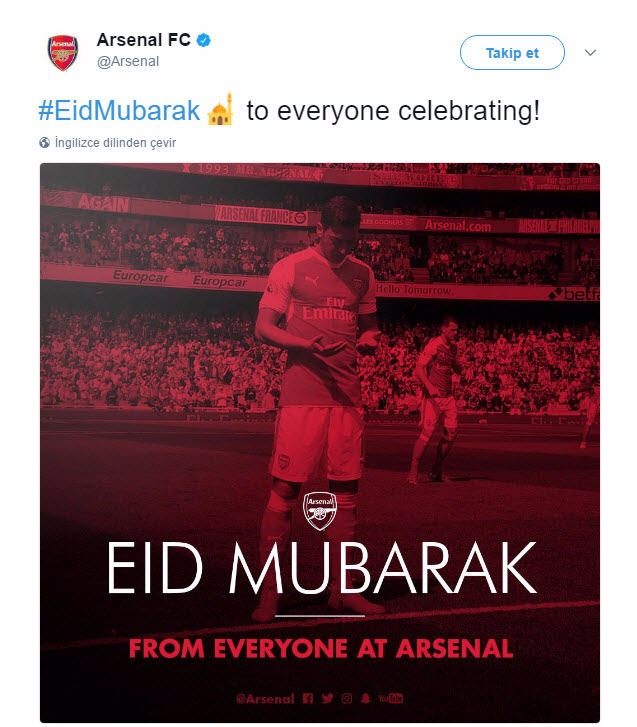Screen dimensions: 637x727
Task: Click the Snapchat ghost icon in image footer
Action: [x=366, y=698]
